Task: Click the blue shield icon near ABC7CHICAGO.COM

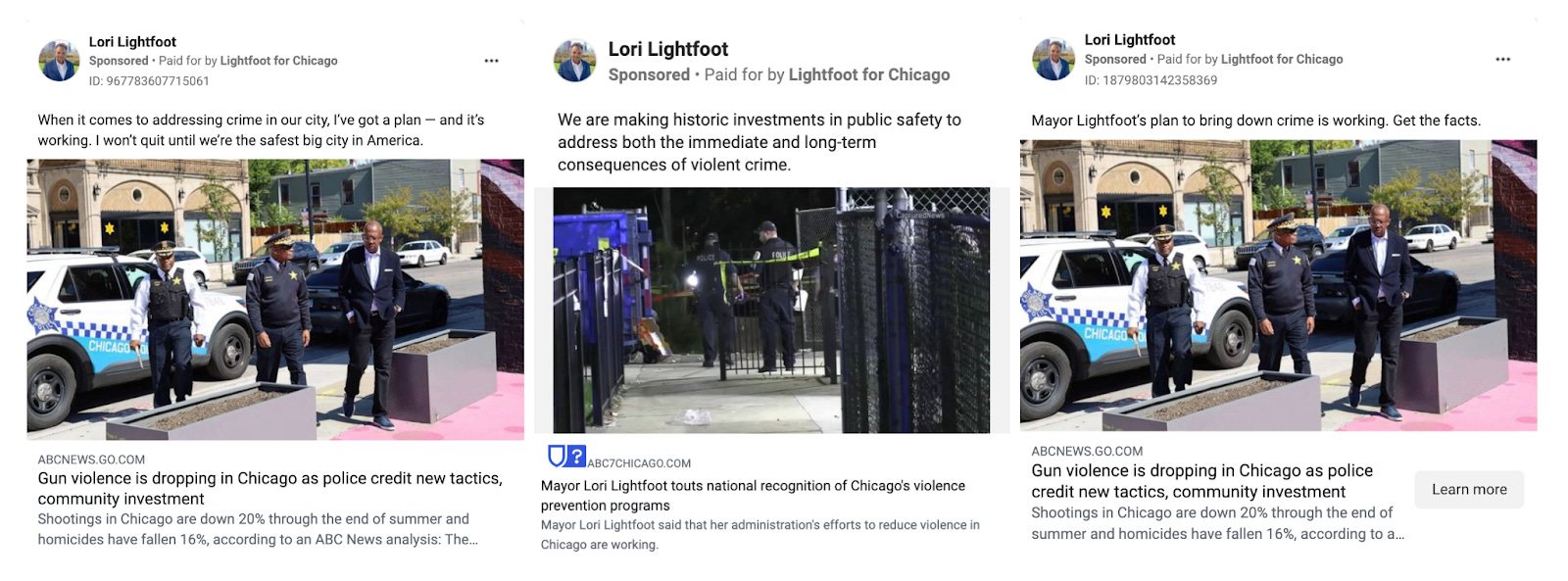Action: click(557, 456)
